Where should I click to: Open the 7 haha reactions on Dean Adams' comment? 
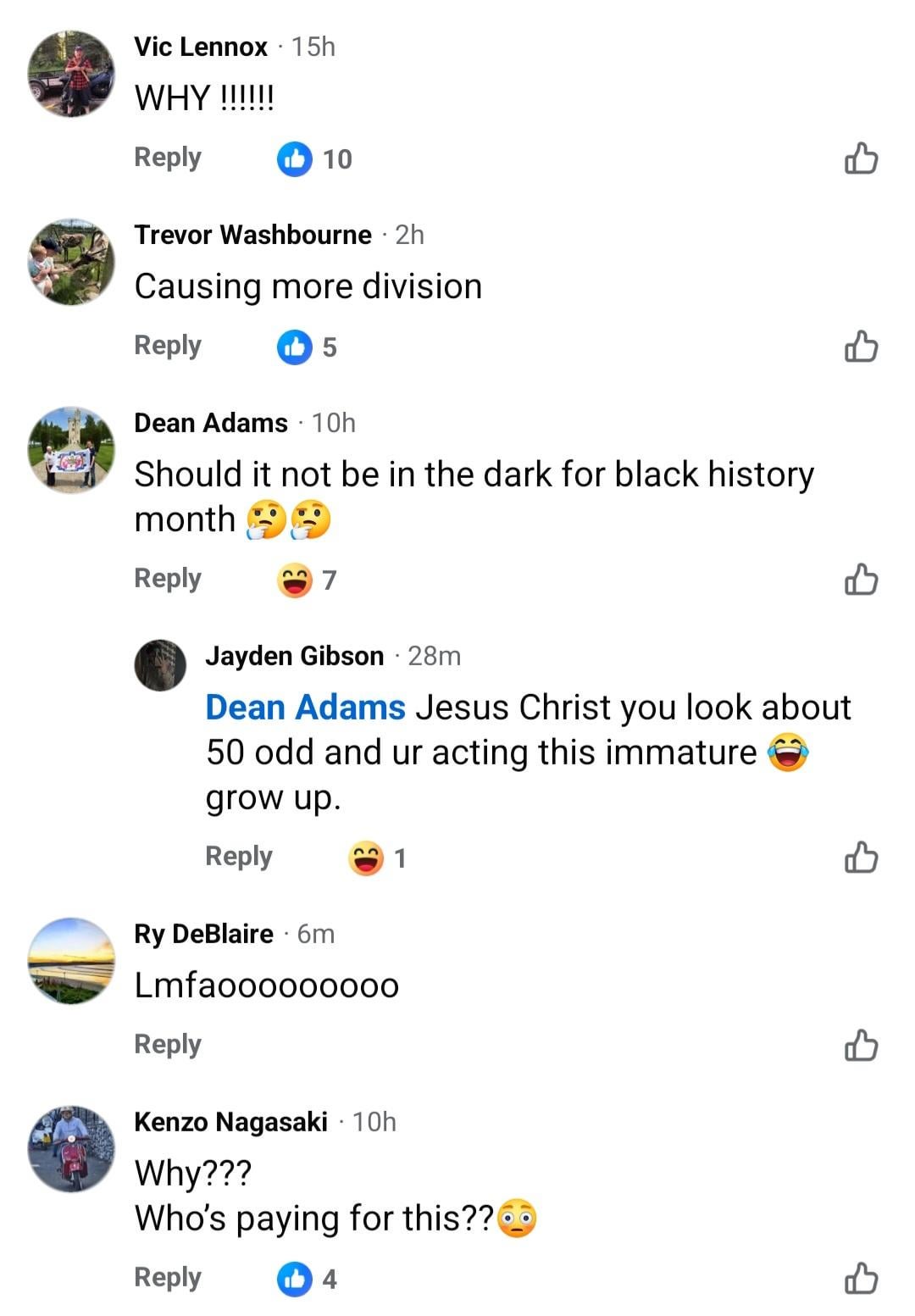(307, 580)
